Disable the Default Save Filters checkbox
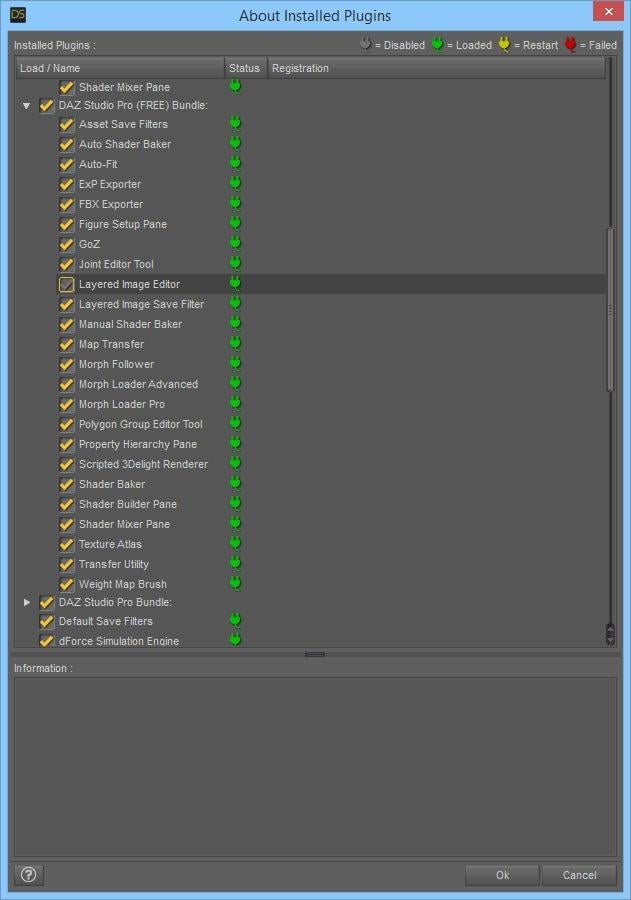 pos(47,622)
